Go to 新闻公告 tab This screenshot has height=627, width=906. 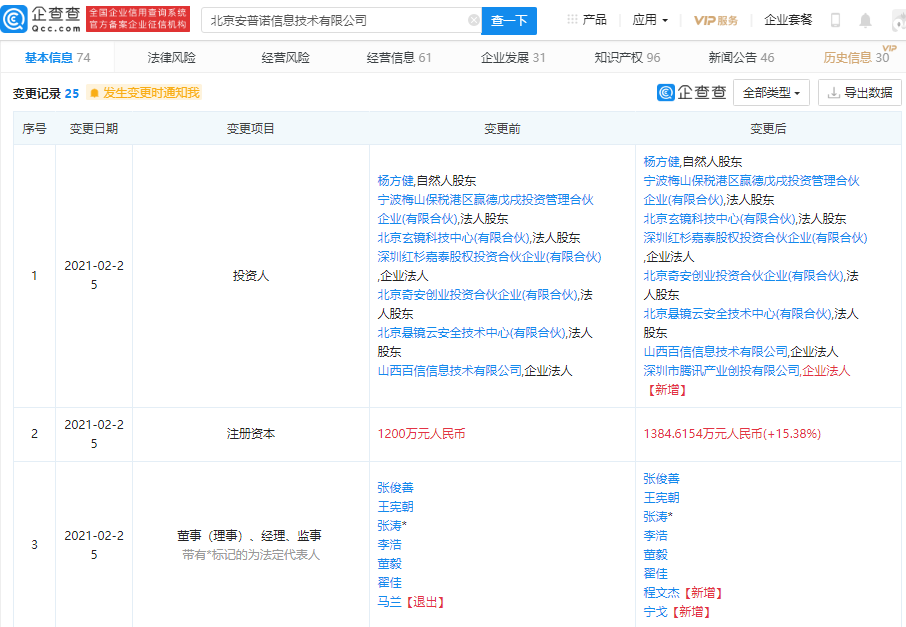(x=741, y=58)
